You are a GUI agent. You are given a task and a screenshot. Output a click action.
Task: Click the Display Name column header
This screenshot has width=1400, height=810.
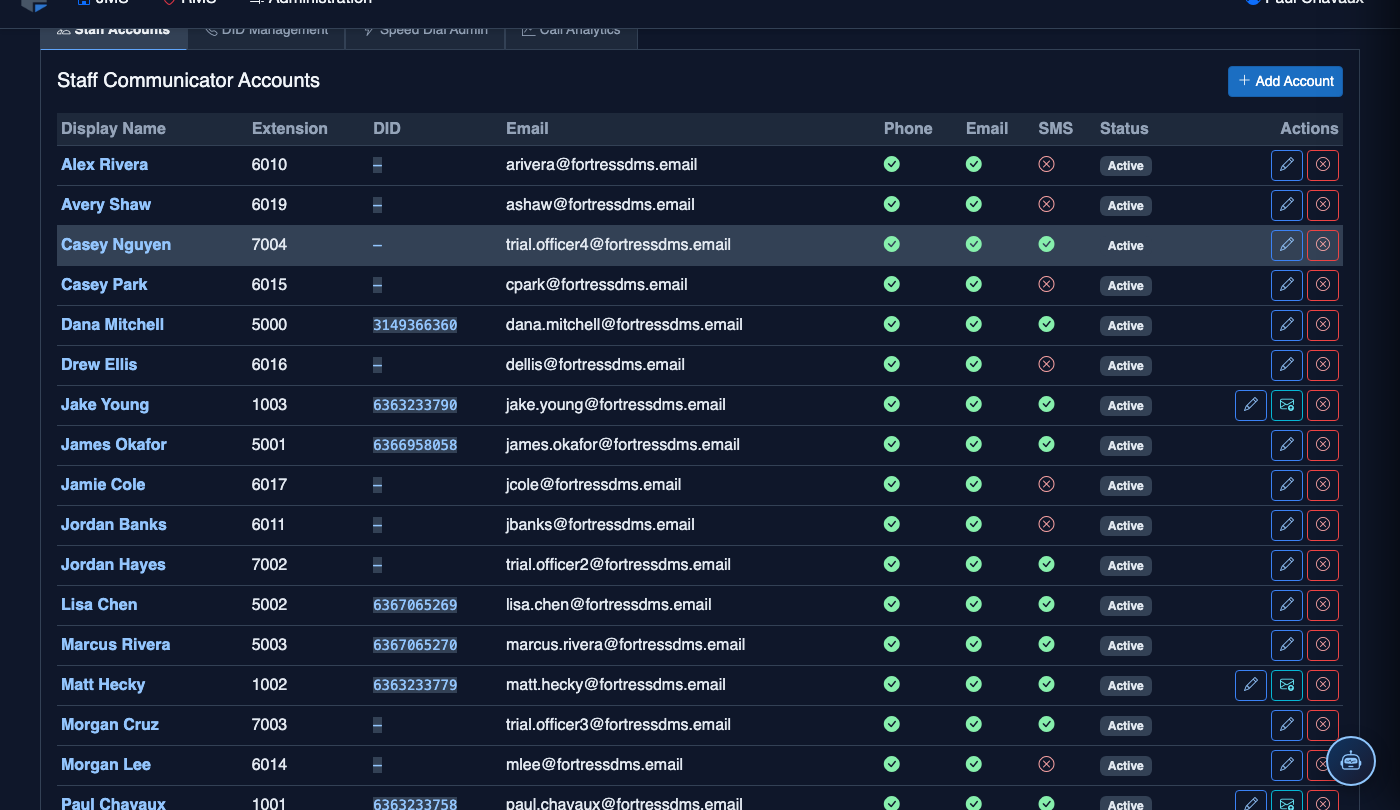point(113,128)
